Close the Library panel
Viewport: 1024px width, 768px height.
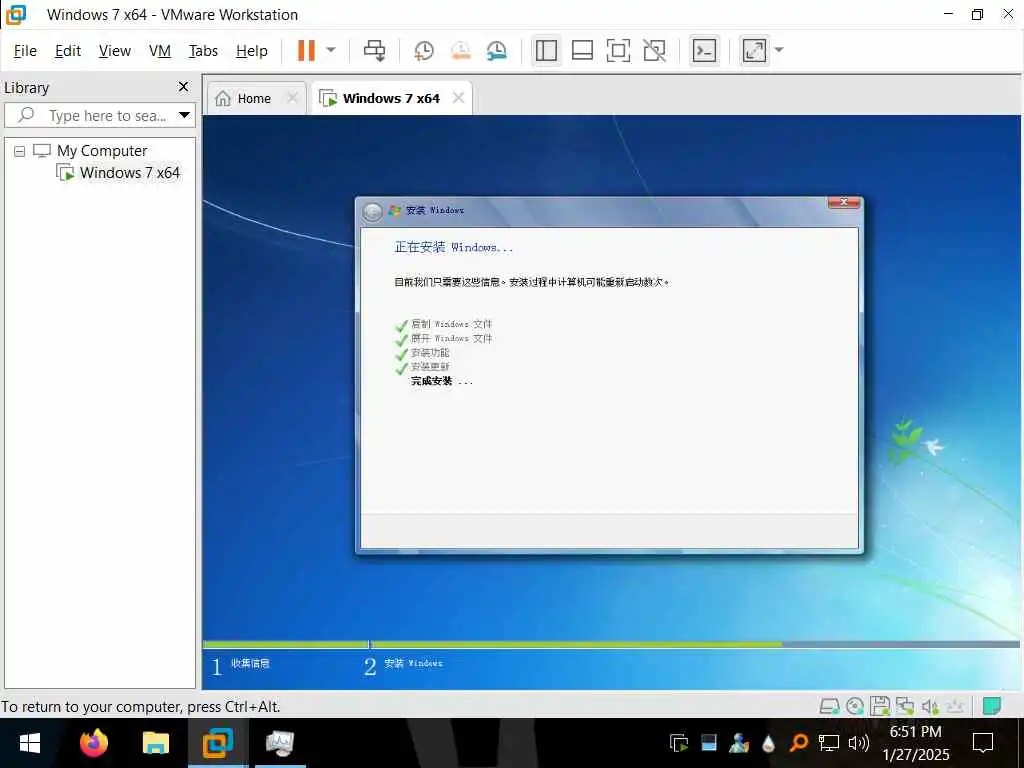point(184,87)
